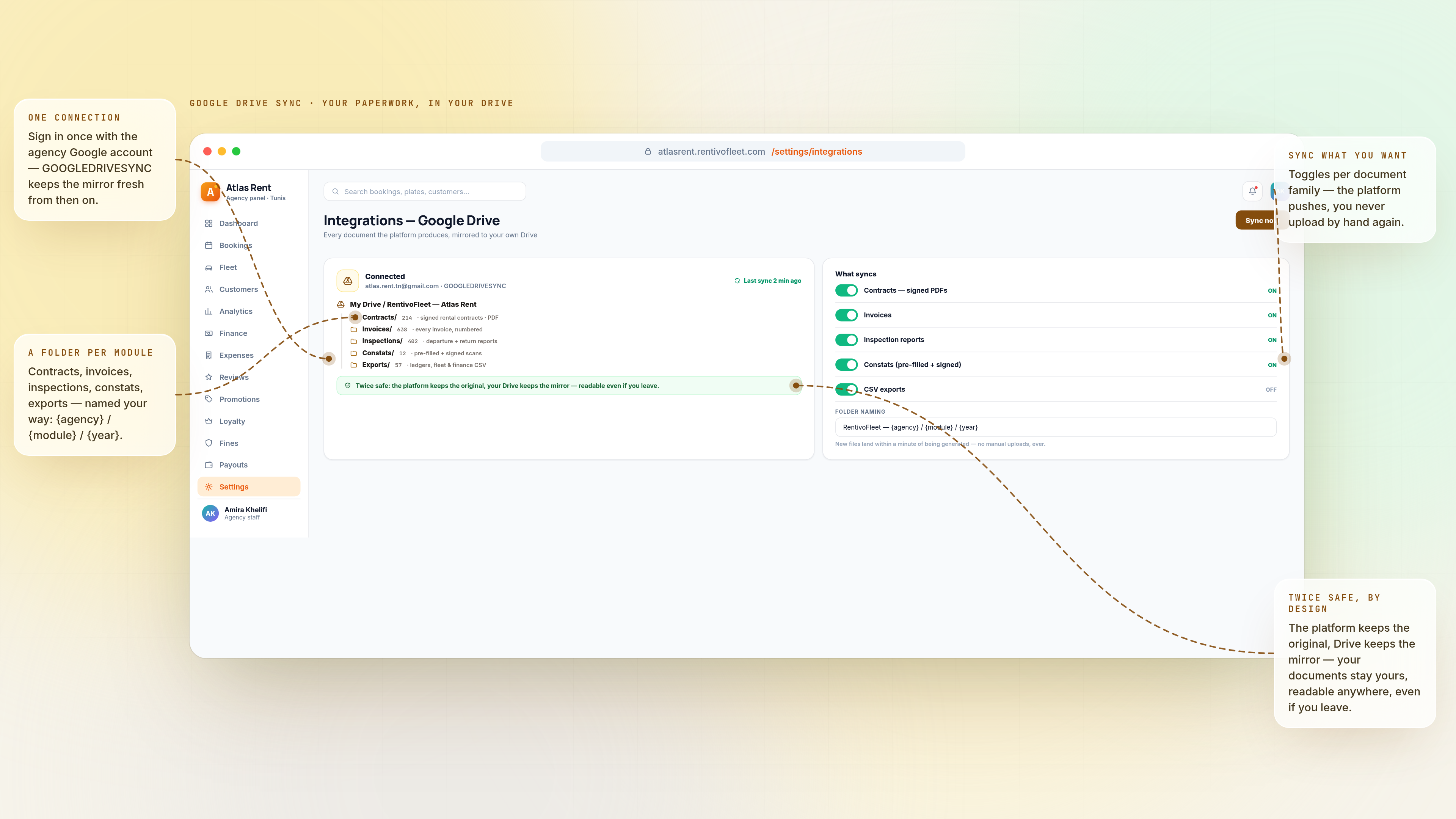Click atlas.rent.tn@gmail.com account text
1456x819 pixels.
[402, 286]
